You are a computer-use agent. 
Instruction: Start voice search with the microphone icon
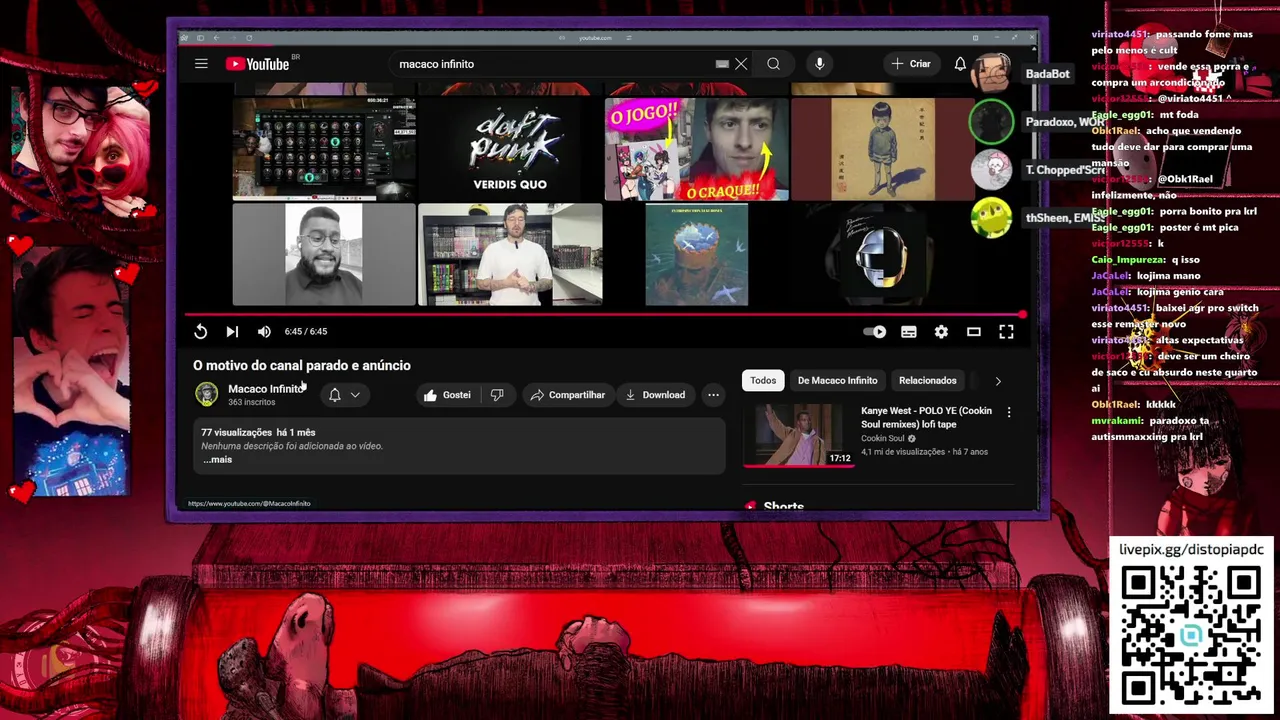click(819, 64)
